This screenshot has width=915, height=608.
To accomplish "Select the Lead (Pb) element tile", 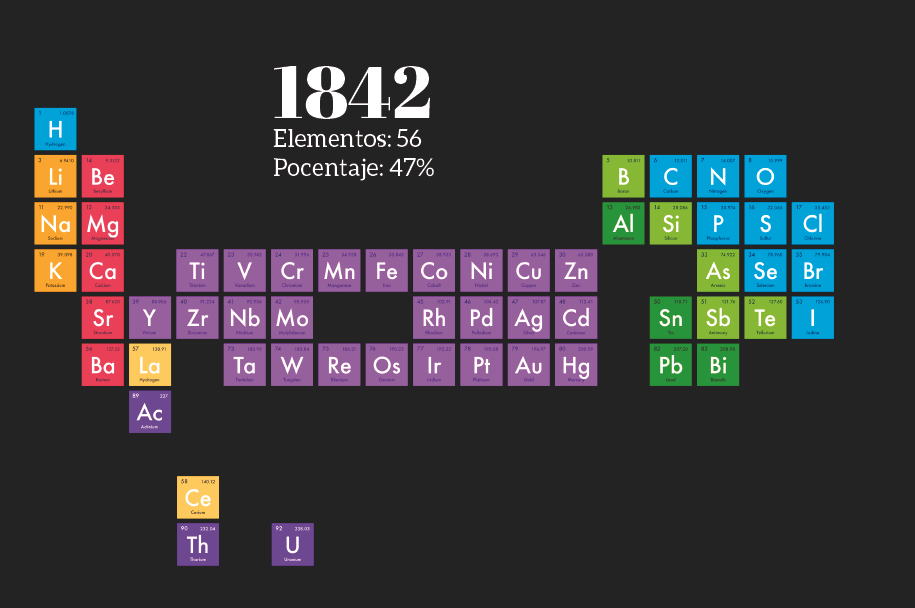I will click(x=671, y=365).
